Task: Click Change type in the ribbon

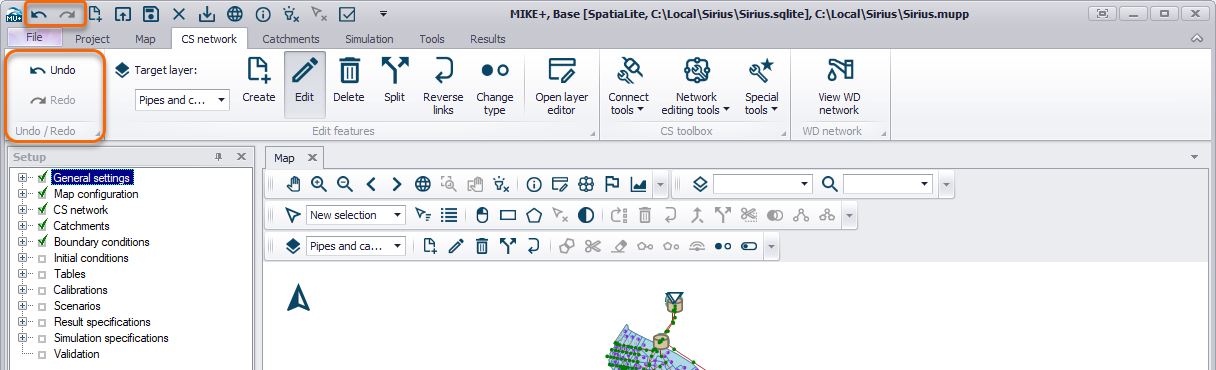Action: pyautogui.click(x=495, y=86)
